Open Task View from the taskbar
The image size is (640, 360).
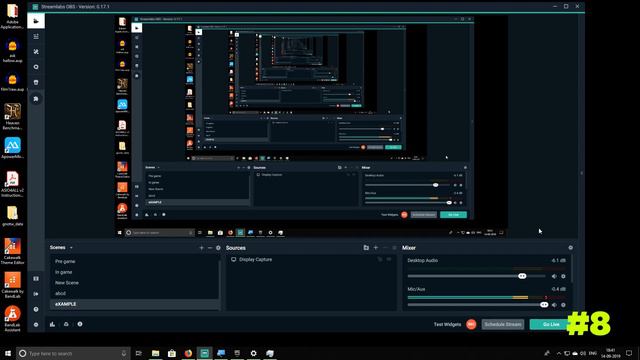click(x=139, y=353)
